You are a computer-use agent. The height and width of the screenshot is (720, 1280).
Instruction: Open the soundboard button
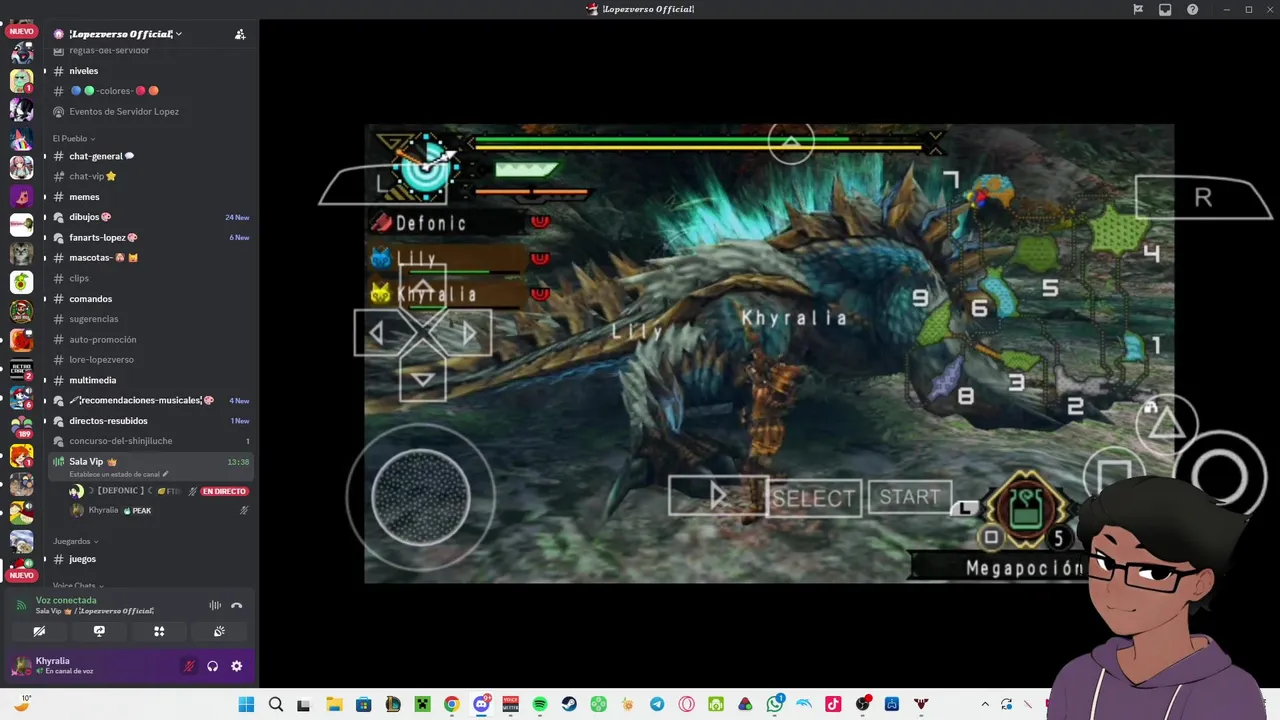(219, 631)
